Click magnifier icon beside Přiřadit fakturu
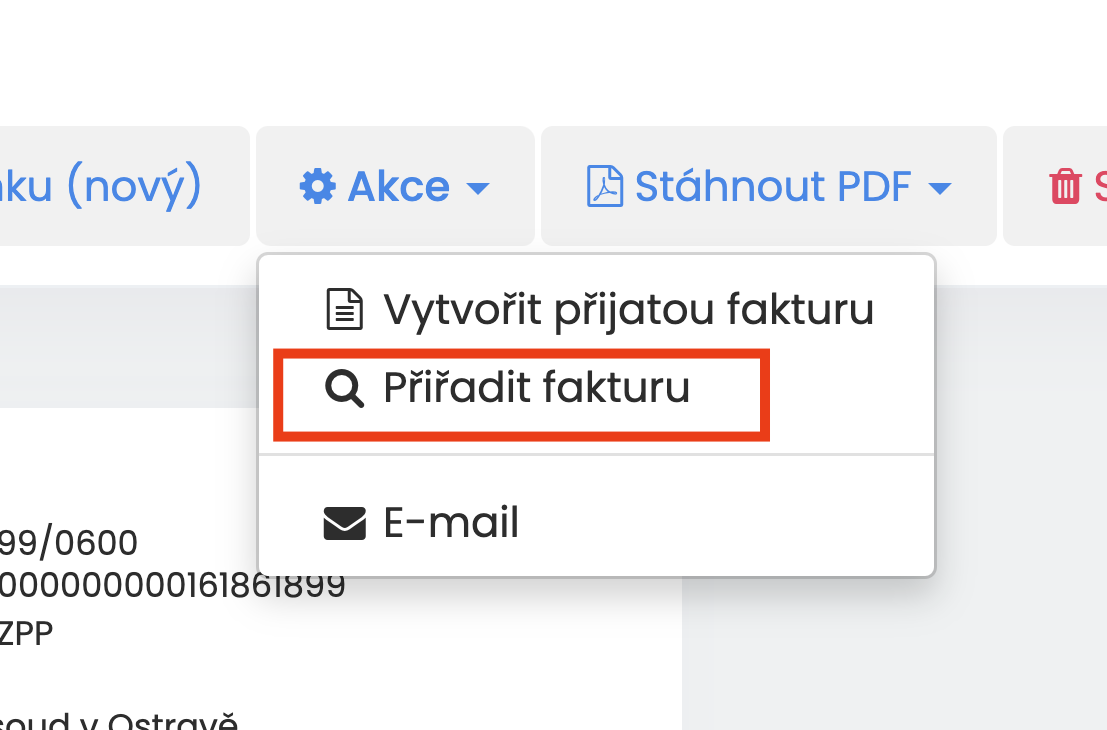This screenshot has width=1107, height=730. point(345,388)
